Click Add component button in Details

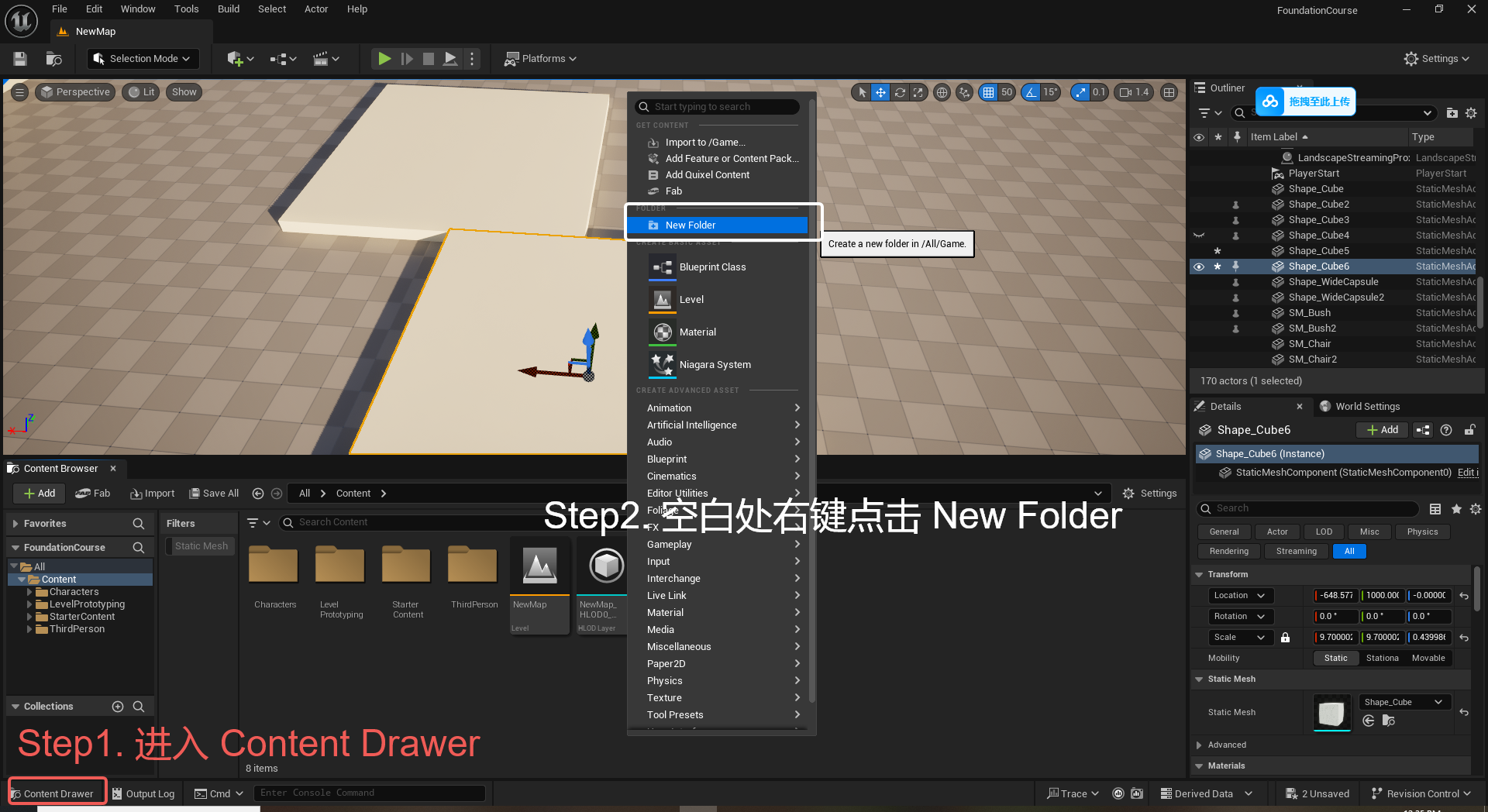click(x=1383, y=430)
